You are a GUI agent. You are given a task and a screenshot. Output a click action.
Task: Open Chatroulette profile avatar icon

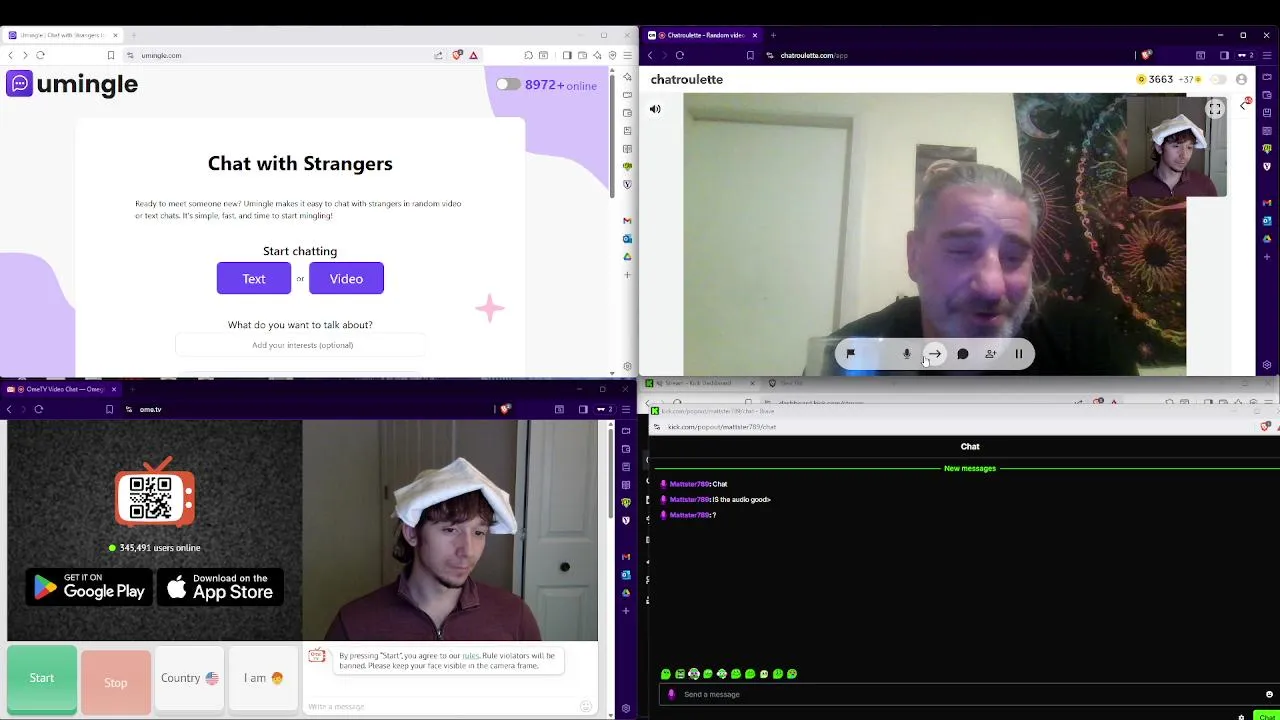1241,79
